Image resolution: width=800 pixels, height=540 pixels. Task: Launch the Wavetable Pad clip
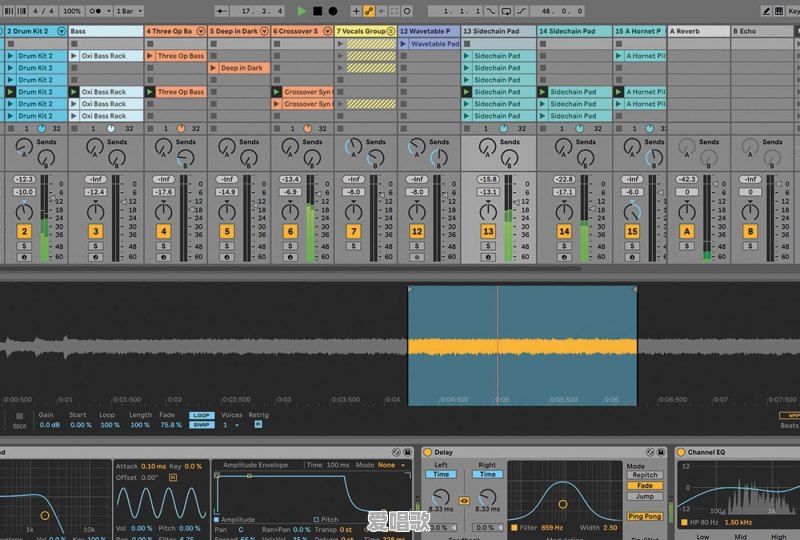tap(404, 44)
